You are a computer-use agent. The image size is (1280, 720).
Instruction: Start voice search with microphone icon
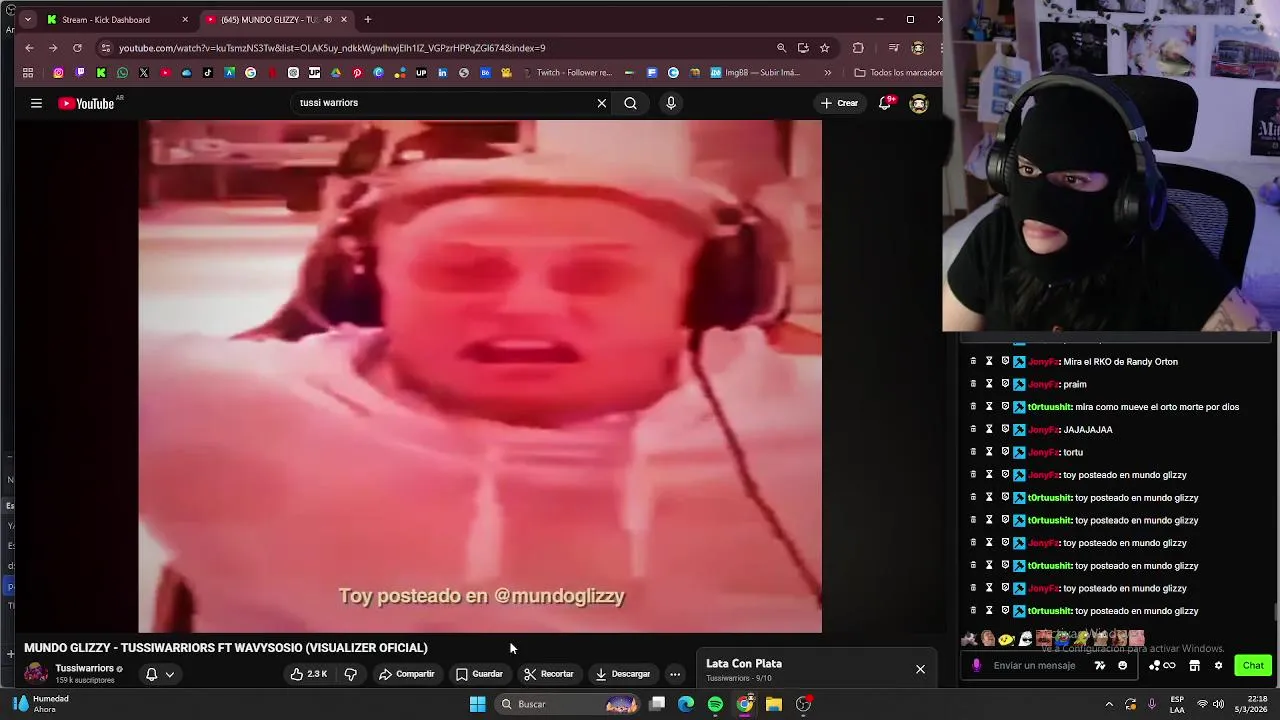tap(671, 103)
